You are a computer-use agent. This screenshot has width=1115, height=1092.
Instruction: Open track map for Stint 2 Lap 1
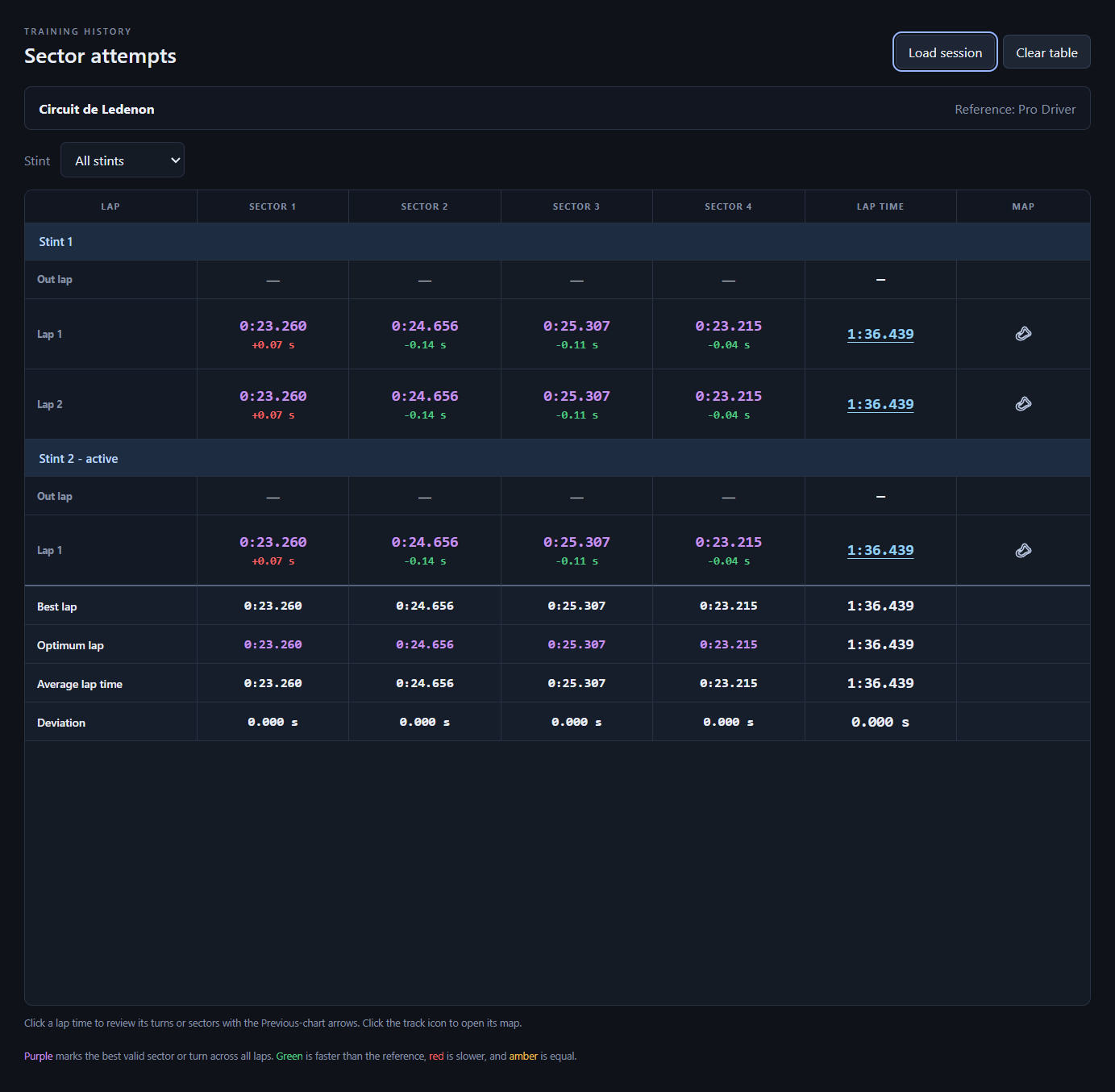(x=1023, y=551)
